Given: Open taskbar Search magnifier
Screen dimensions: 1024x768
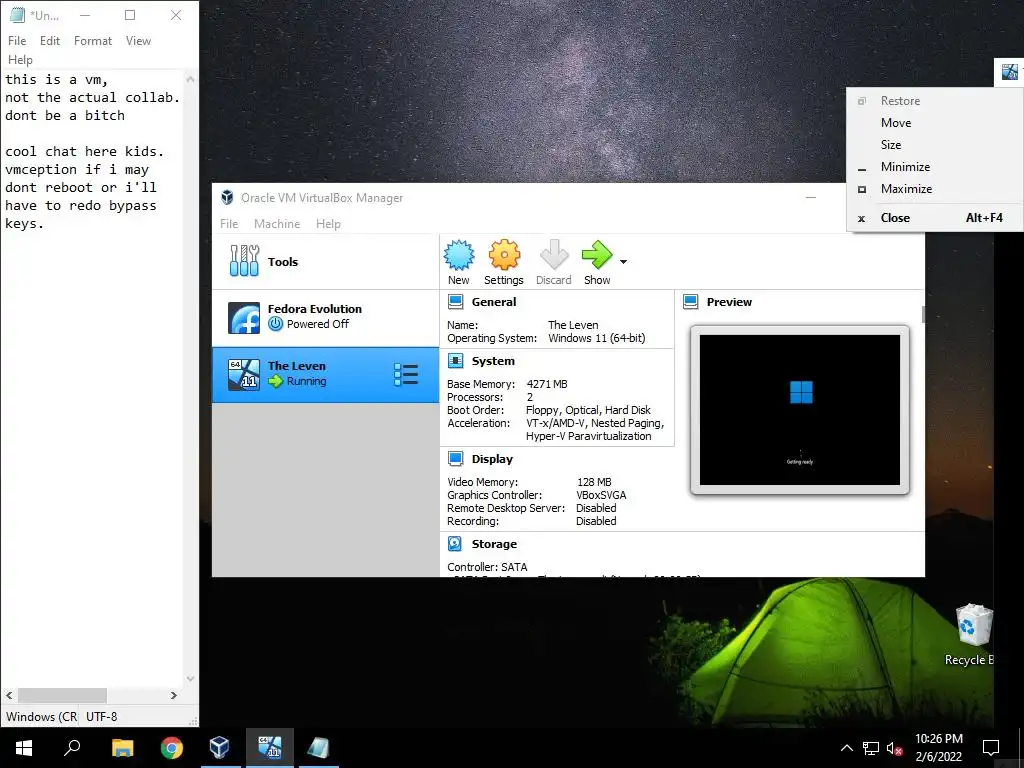Looking at the screenshot, I should [72, 748].
